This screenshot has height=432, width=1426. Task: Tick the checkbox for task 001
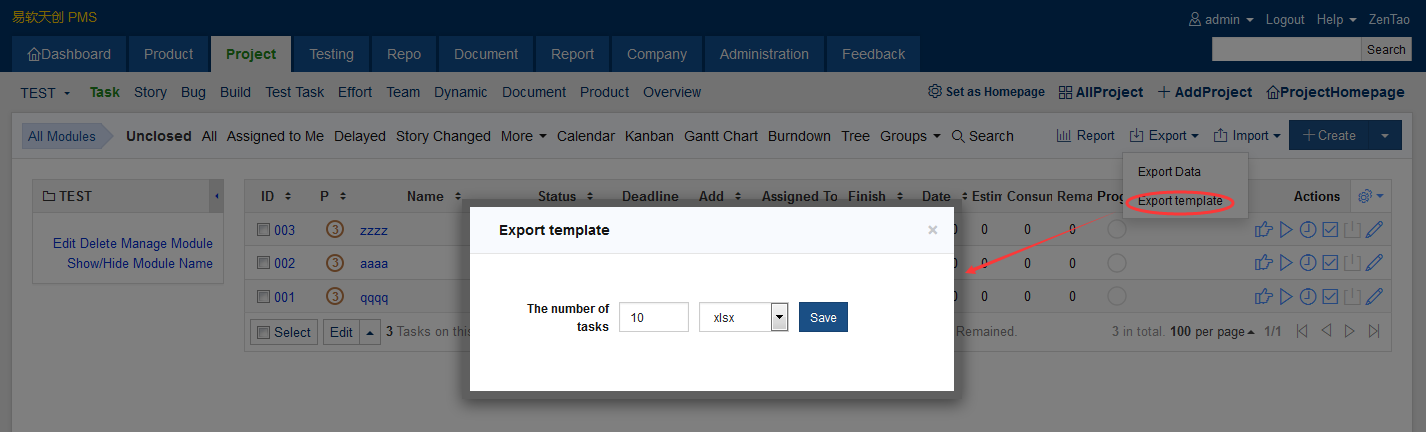(x=263, y=297)
